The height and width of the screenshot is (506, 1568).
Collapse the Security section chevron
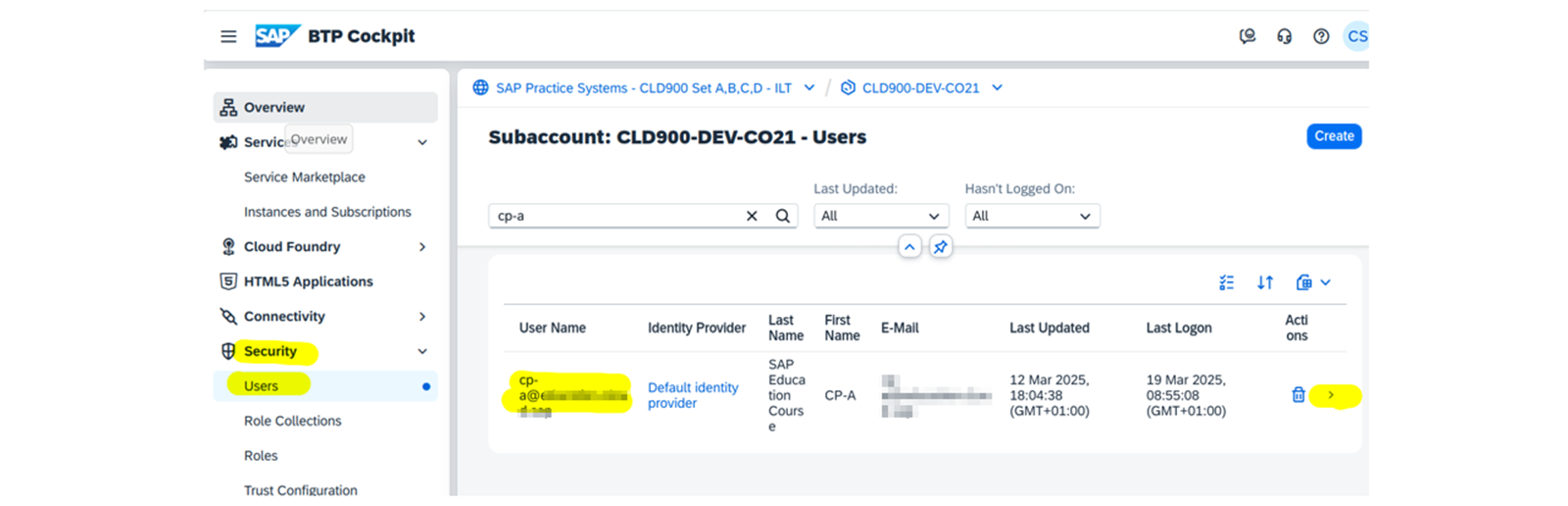422,351
